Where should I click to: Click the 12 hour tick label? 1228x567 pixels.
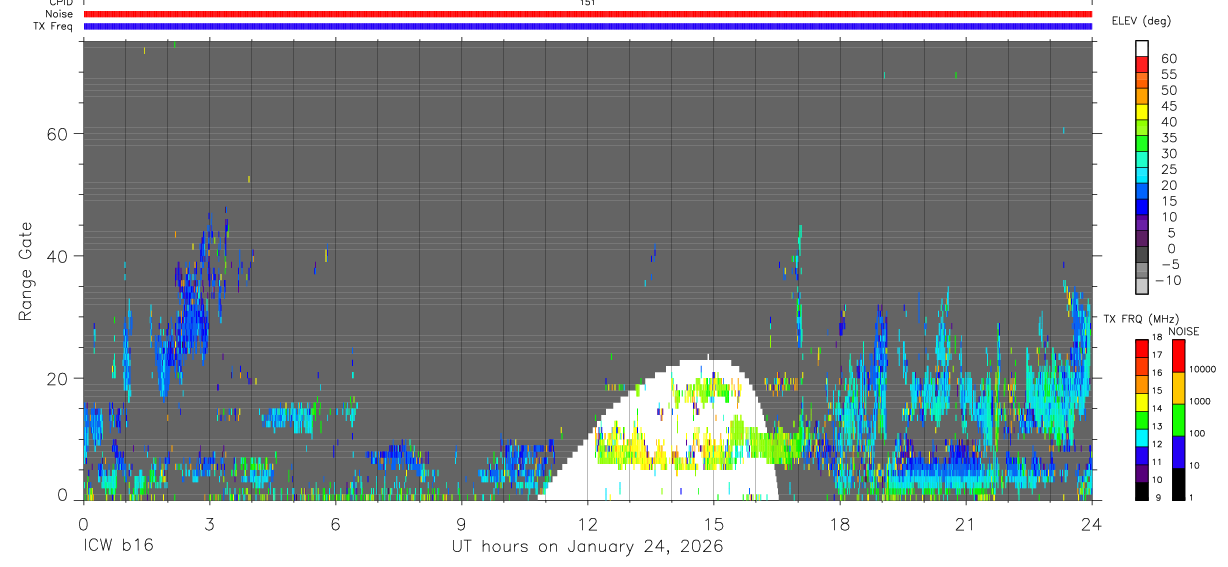(587, 524)
